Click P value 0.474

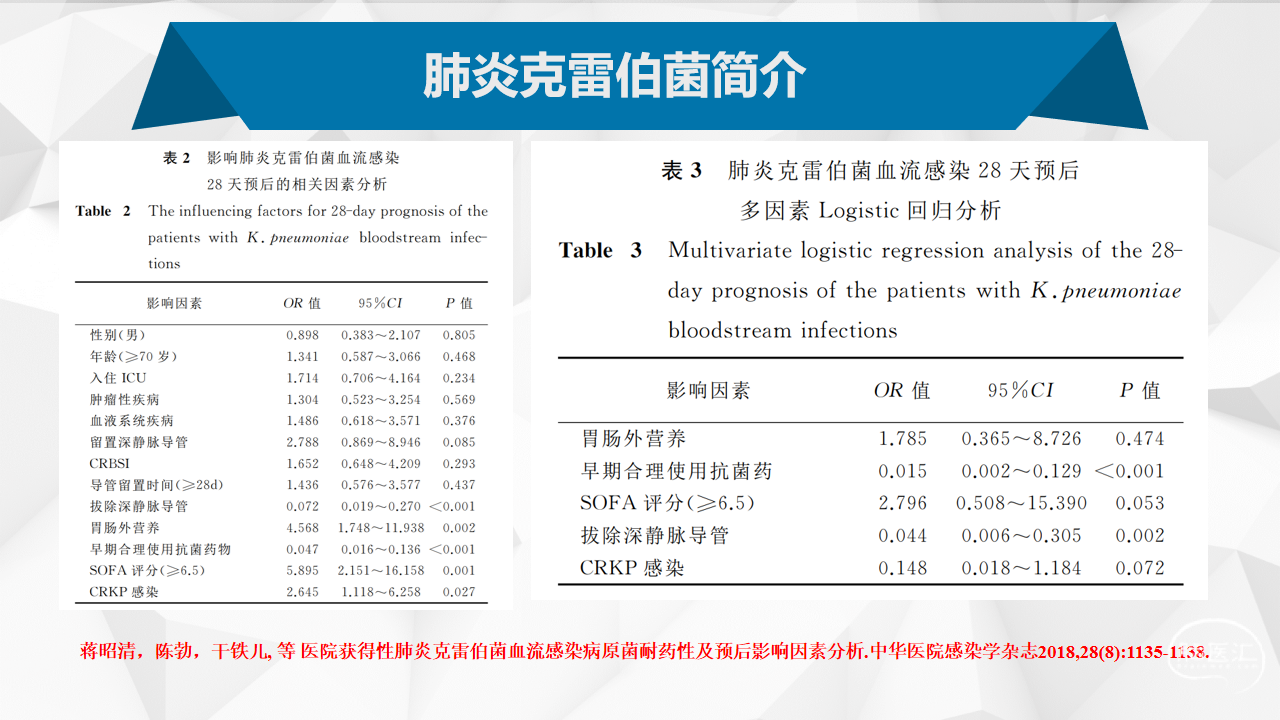pyautogui.click(x=1140, y=439)
